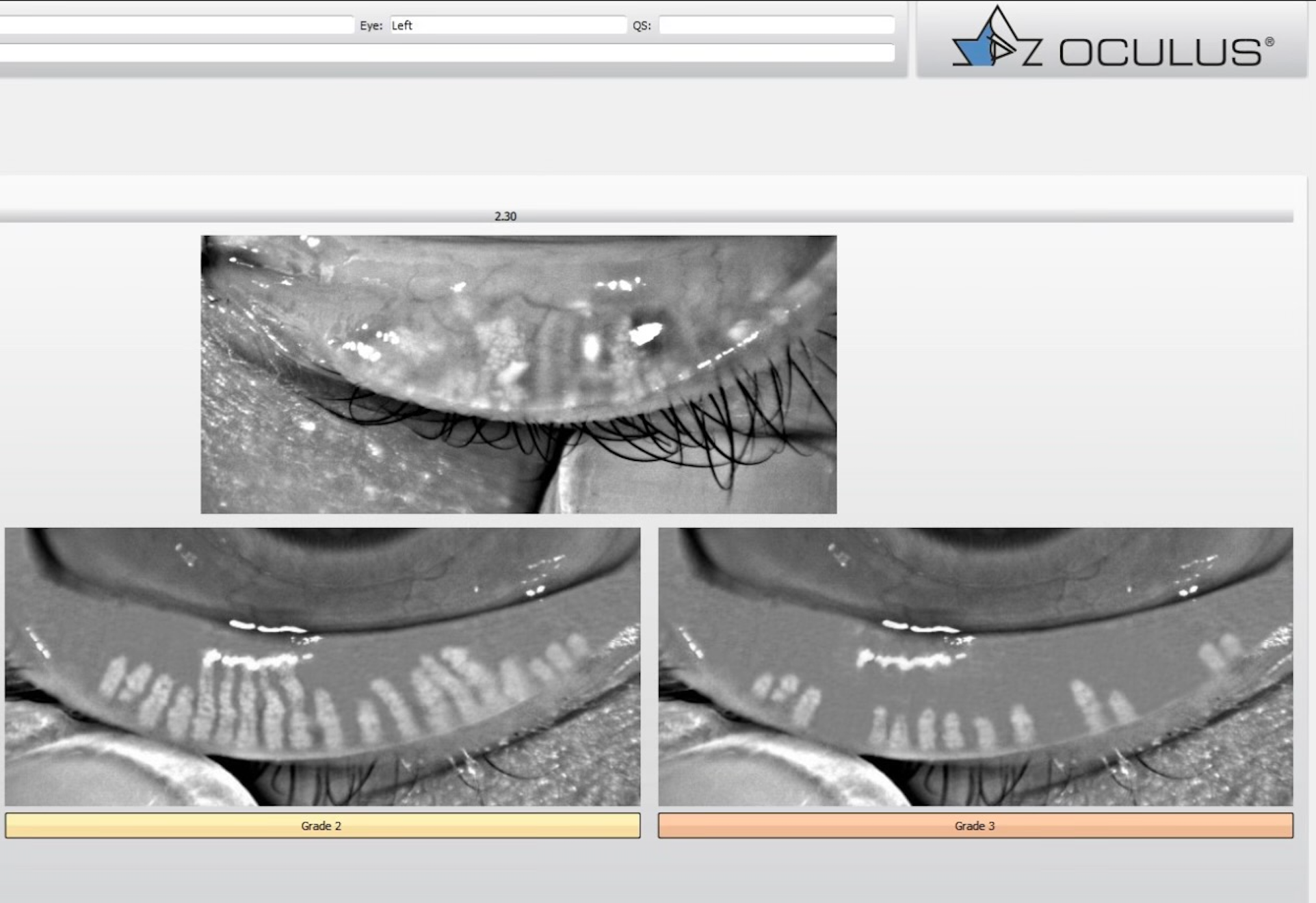Click the registered trademark symbol beside OCULUS
1316x903 pixels.
pos(1269,42)
